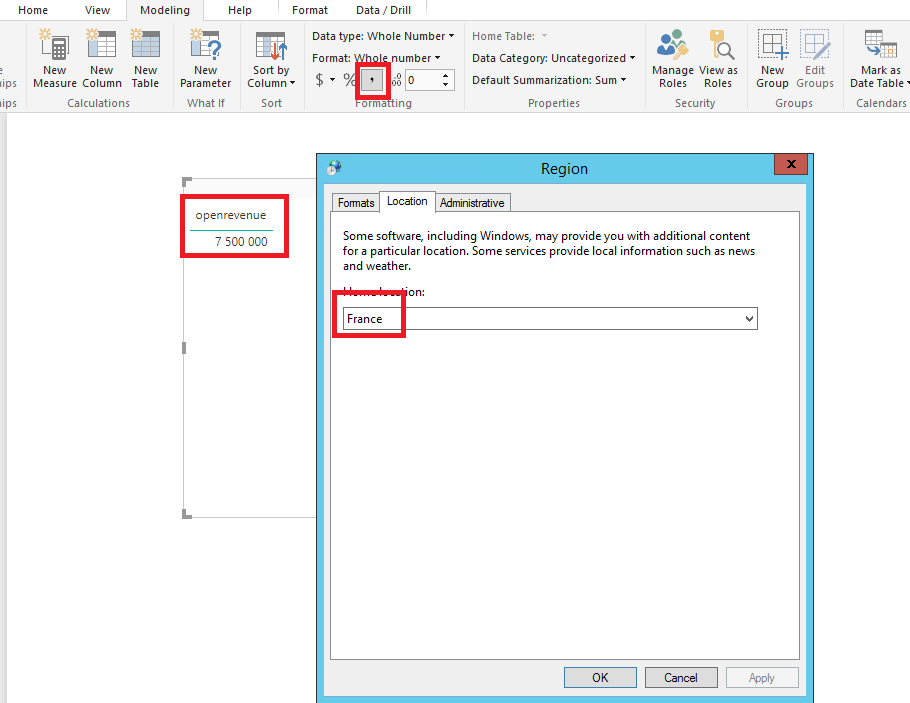Decrease decimal places with down arrow
Image resolution: width=910 pixels, height=703 pixels.
(x=445, y=85)
